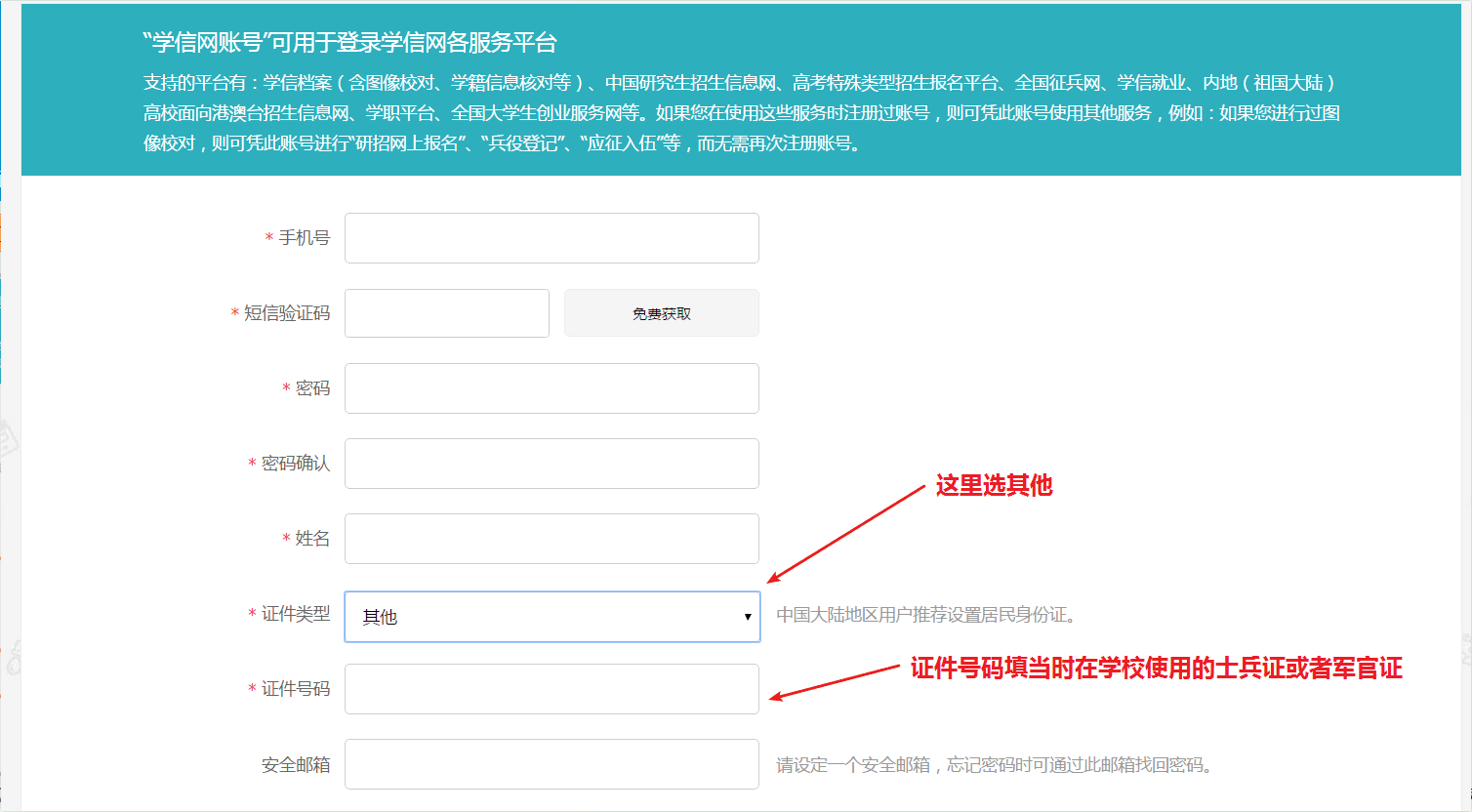Click the red 这里选其他 annotation

coord(994,485)
